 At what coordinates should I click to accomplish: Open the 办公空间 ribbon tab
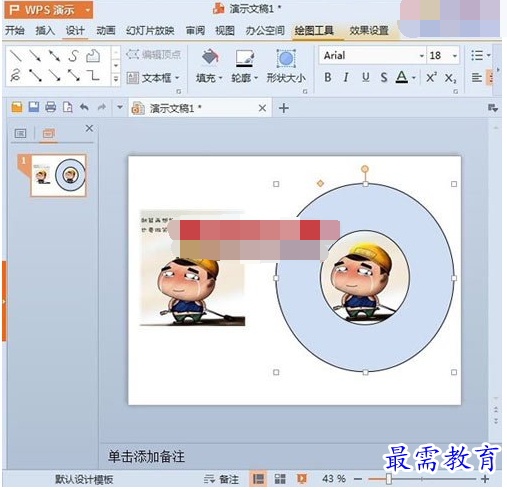click(265, 31)
